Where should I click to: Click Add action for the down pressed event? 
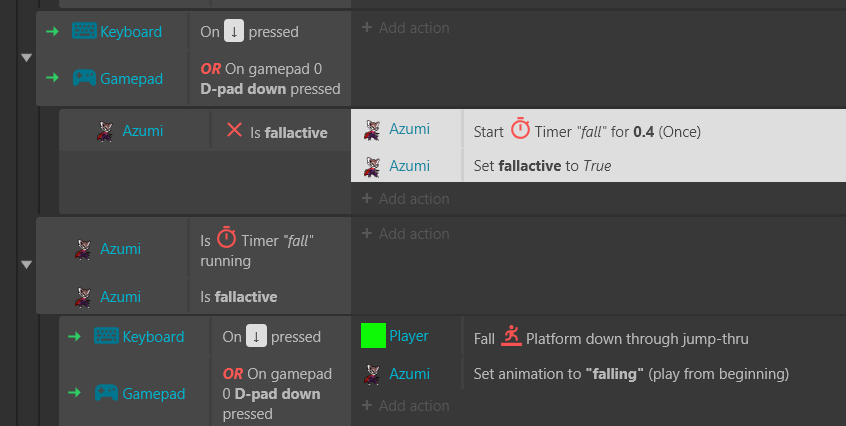(x=405, y=28)
